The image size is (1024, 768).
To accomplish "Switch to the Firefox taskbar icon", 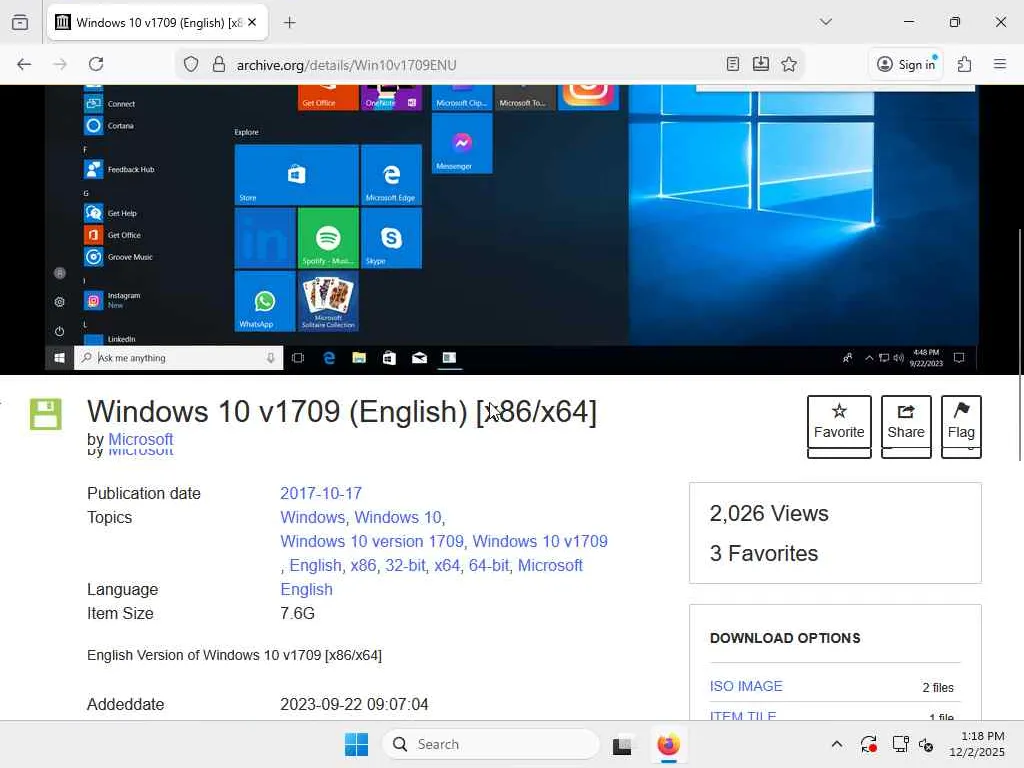I will pos(669,744).
